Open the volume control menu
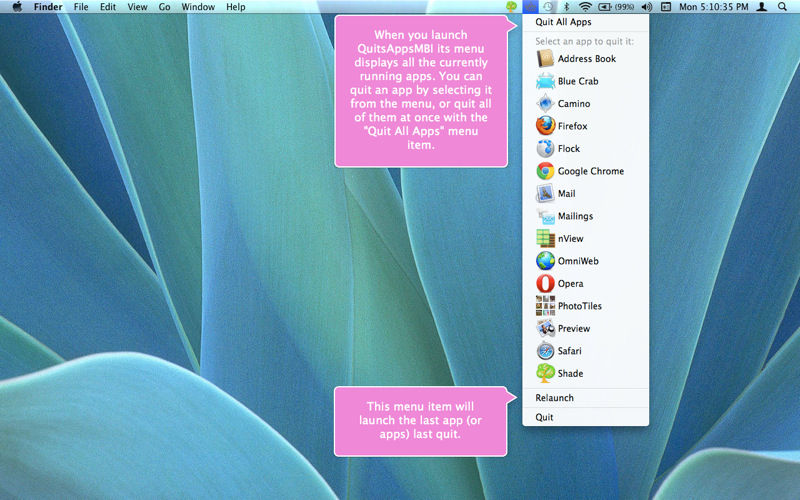Image resolution: width=800 pixels, height=500 pixels. pos(646,7)
